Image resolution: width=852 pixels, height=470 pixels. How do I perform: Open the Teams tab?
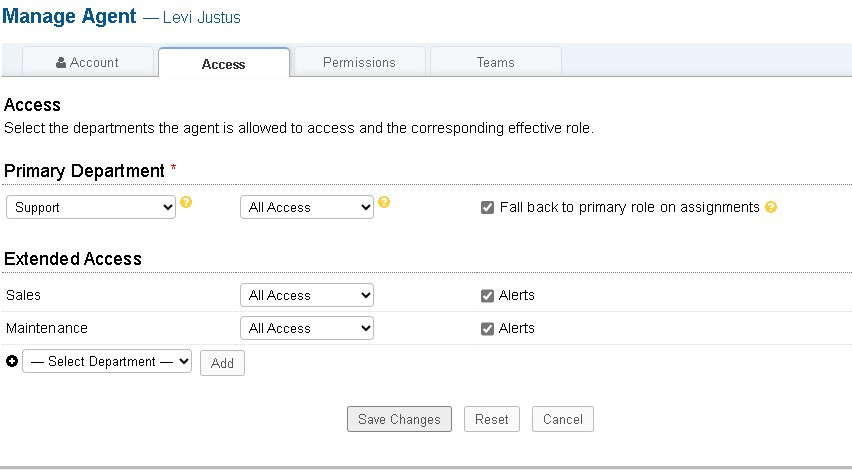tap(495, 62)
